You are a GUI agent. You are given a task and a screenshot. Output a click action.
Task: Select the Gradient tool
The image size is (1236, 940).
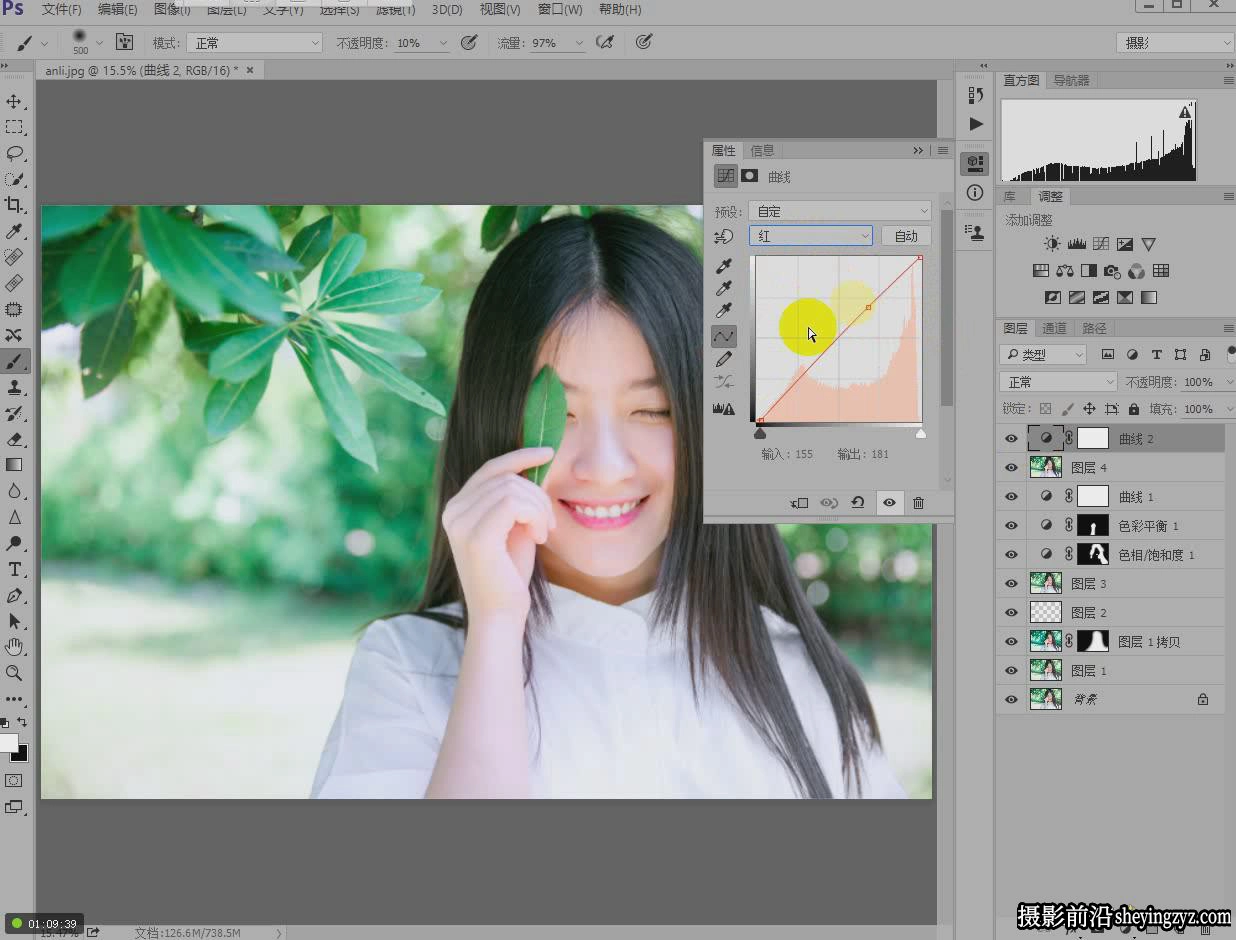pos(14,465)
